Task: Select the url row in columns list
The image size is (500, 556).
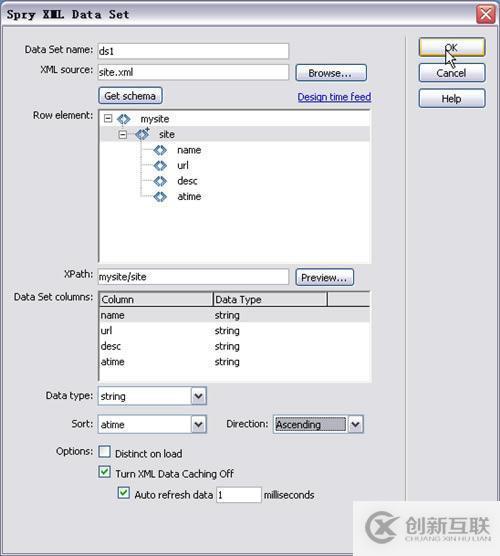Action: (x=234, y=330)
